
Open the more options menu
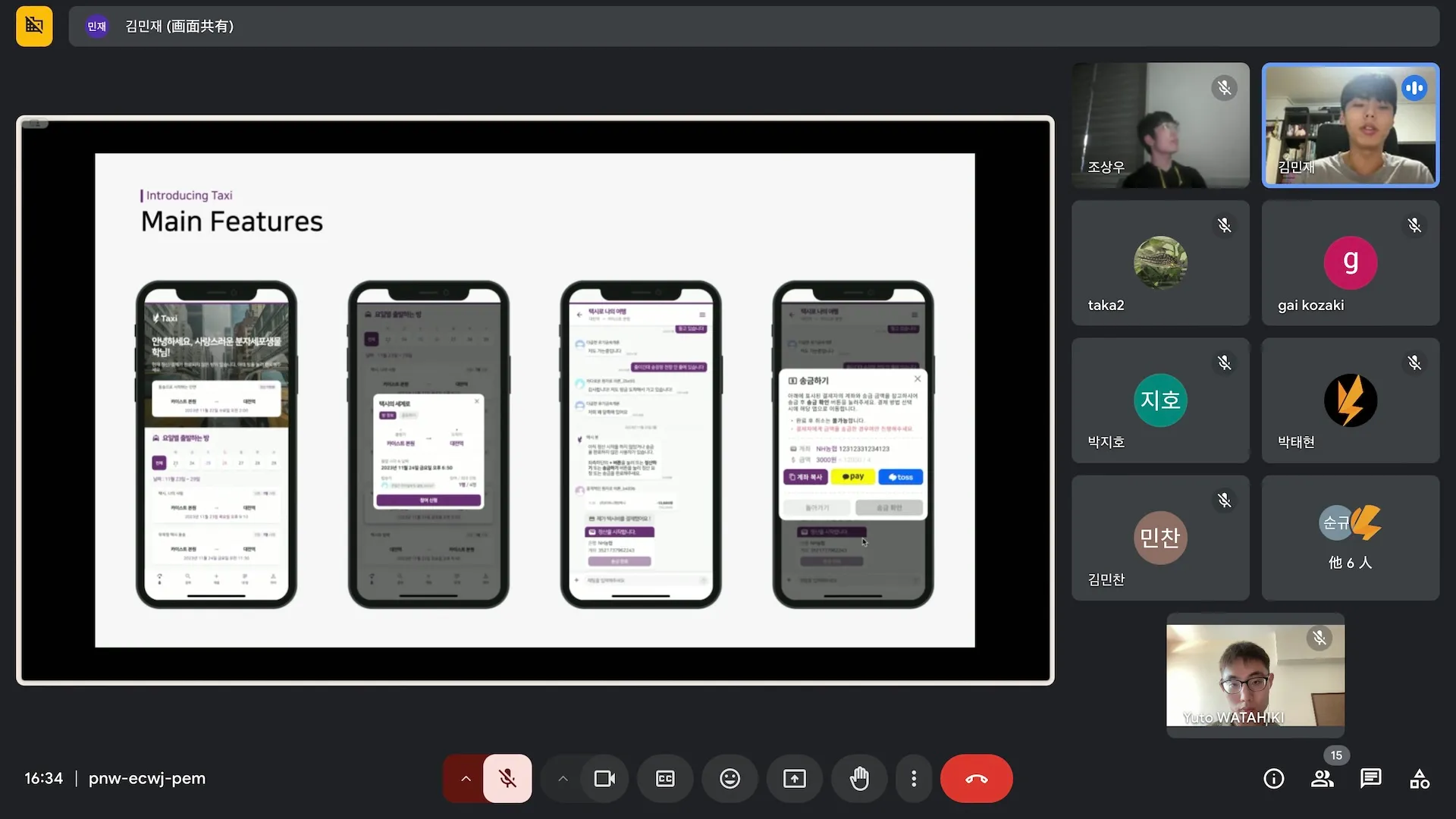pos(914,779)
